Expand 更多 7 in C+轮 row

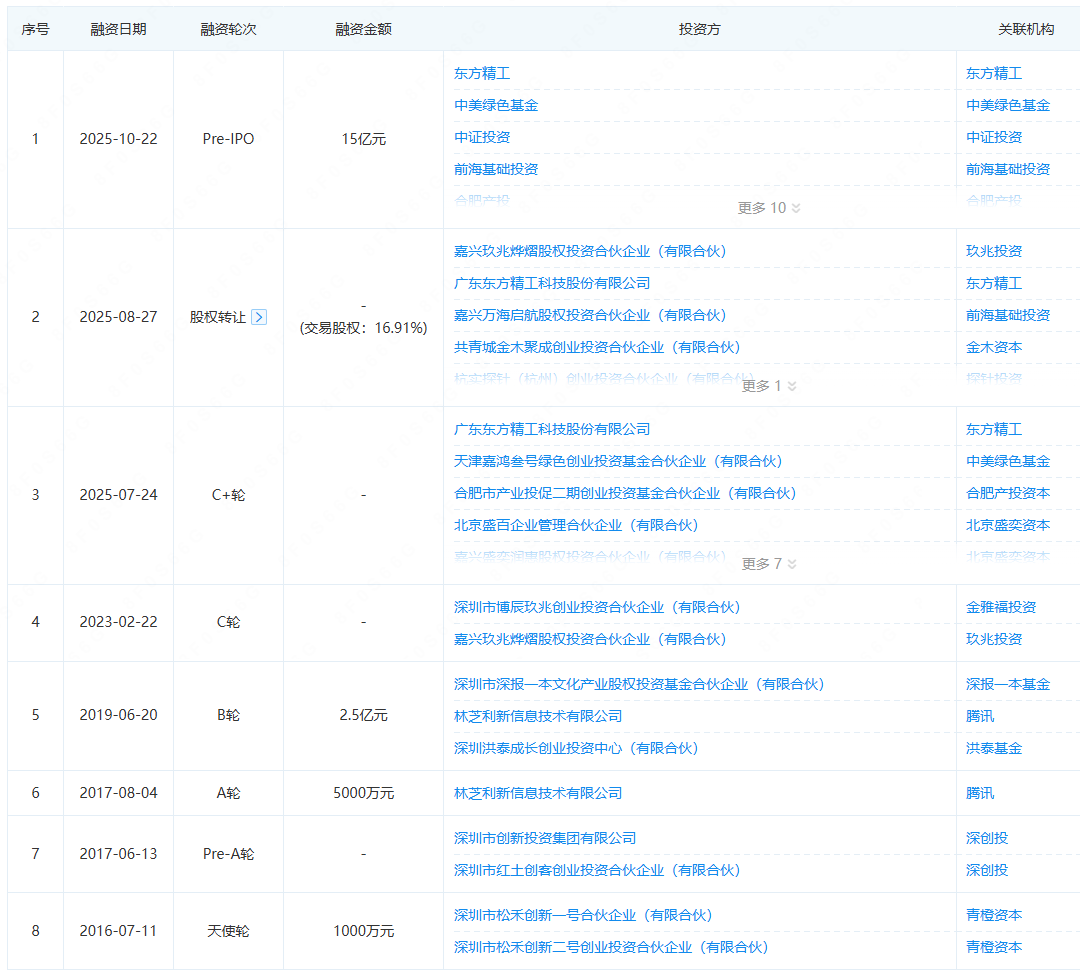coord(769,564)
